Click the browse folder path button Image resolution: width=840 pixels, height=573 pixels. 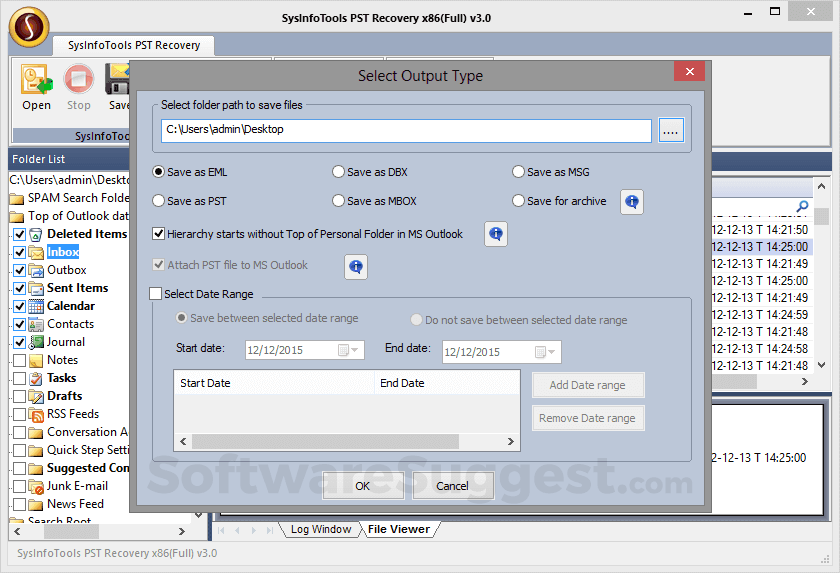point(671,131)
